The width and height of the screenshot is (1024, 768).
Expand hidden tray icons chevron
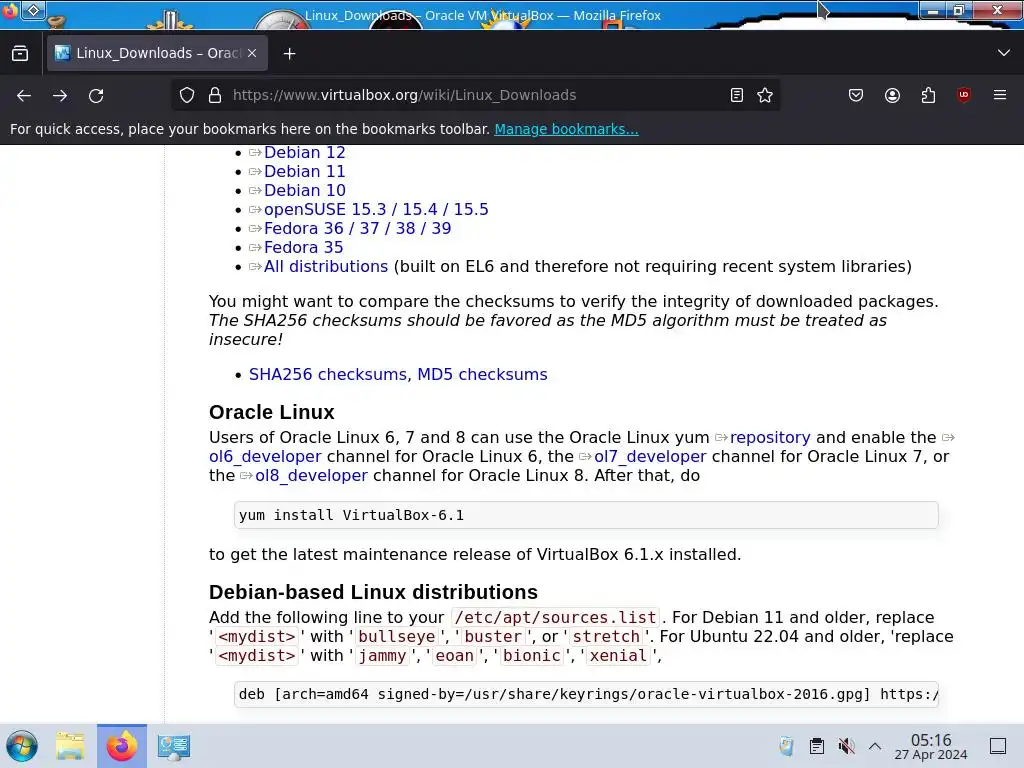[875, 746]
